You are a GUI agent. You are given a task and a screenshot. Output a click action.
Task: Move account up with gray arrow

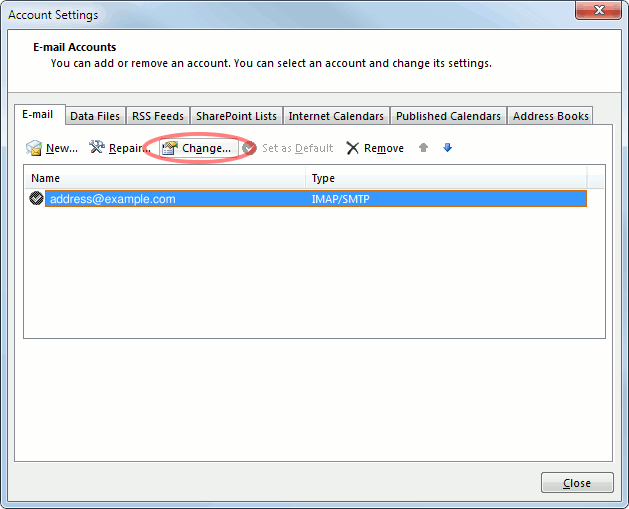(424, 148)
